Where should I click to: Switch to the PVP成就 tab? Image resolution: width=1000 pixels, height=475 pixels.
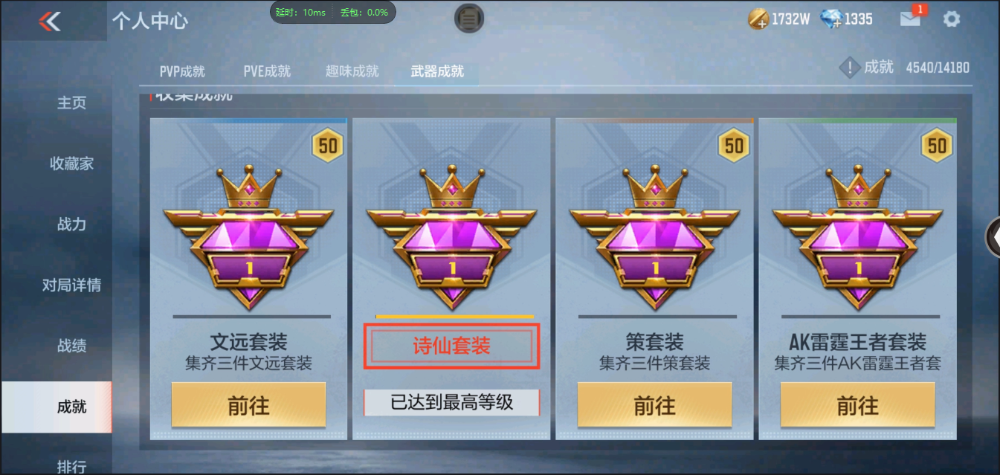[x=182, y=71]
